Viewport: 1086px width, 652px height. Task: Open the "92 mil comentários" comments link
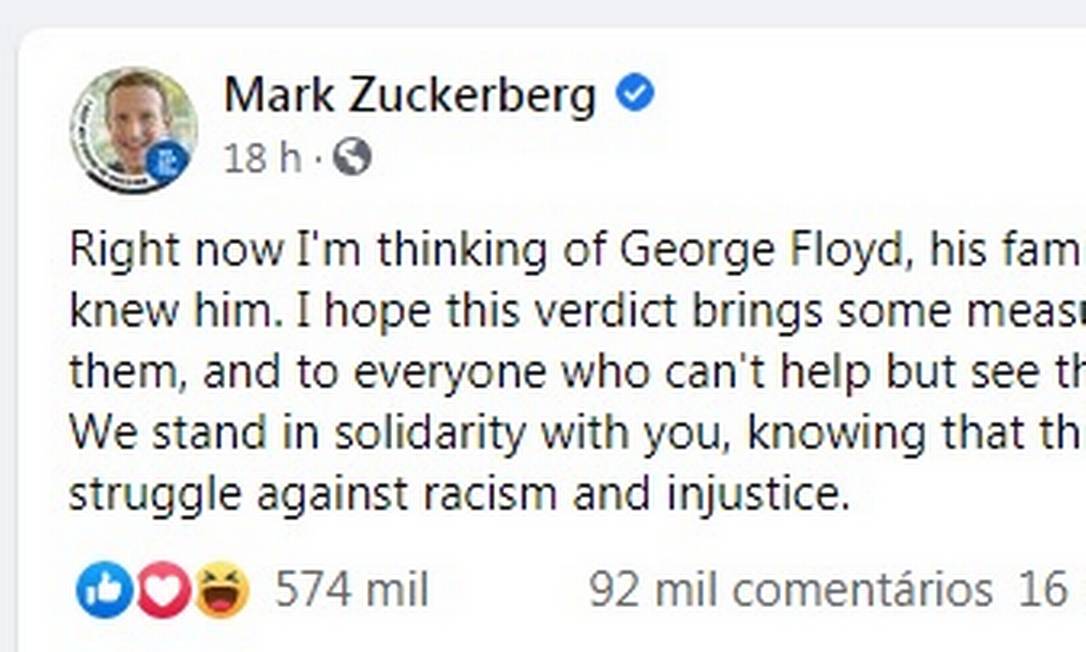coord(790,590)
